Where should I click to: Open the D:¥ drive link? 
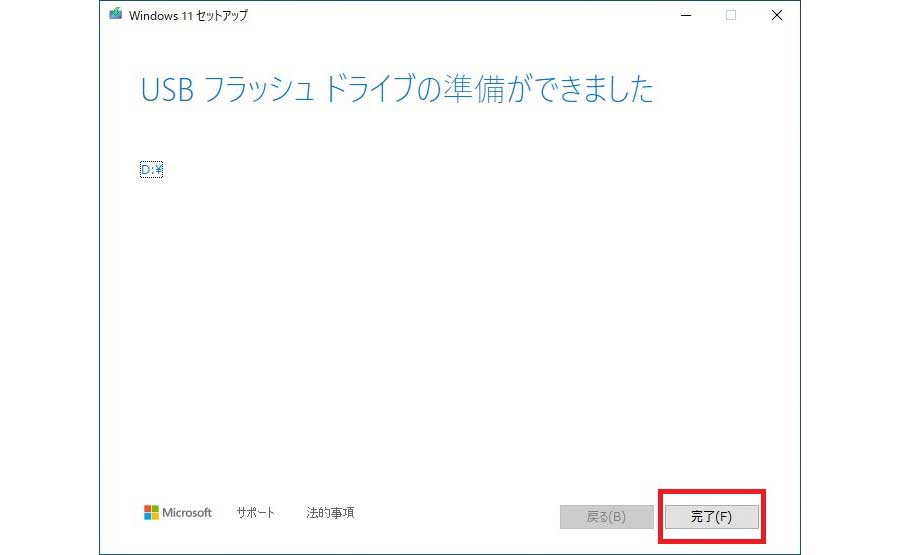click(151, 170)
